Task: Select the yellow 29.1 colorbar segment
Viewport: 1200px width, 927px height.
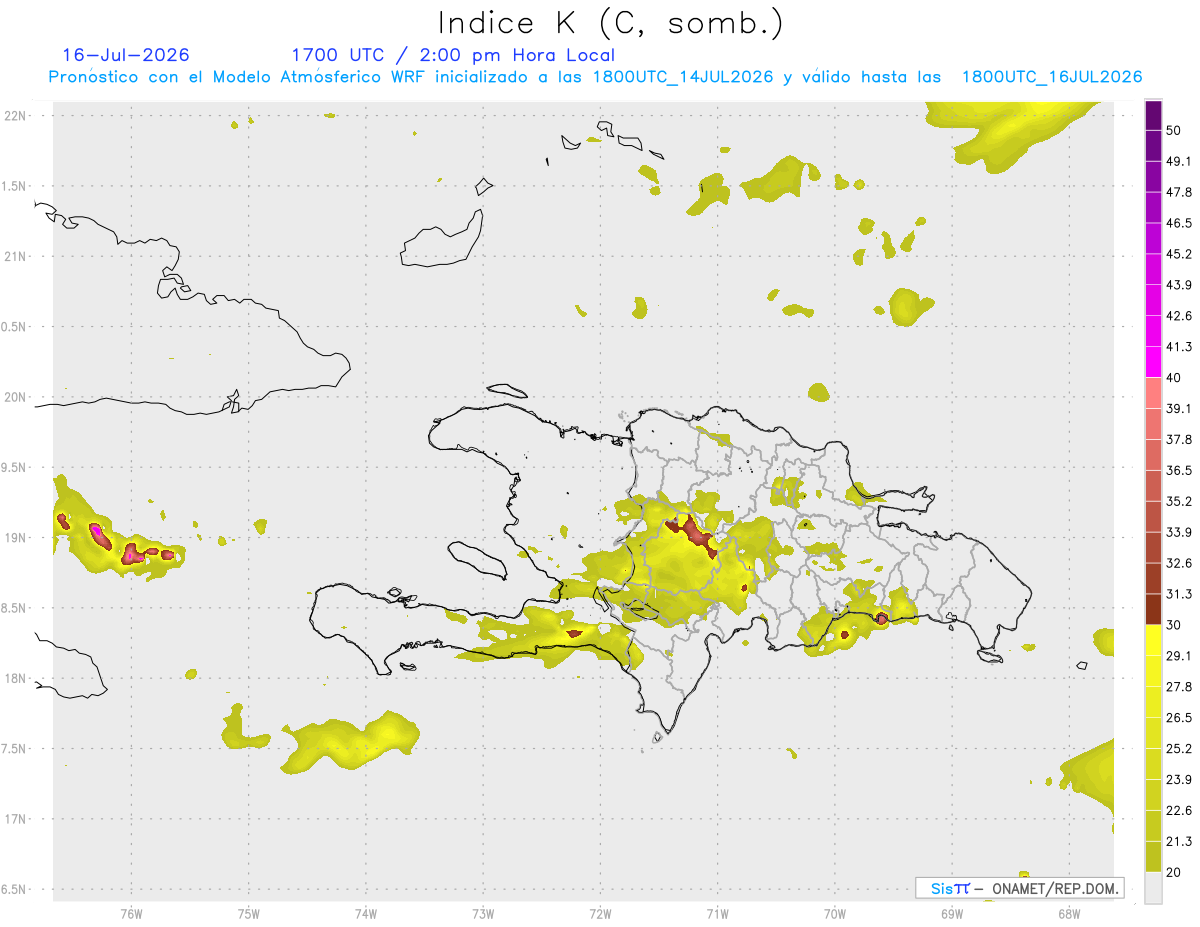Action: tap(1153, 640)
